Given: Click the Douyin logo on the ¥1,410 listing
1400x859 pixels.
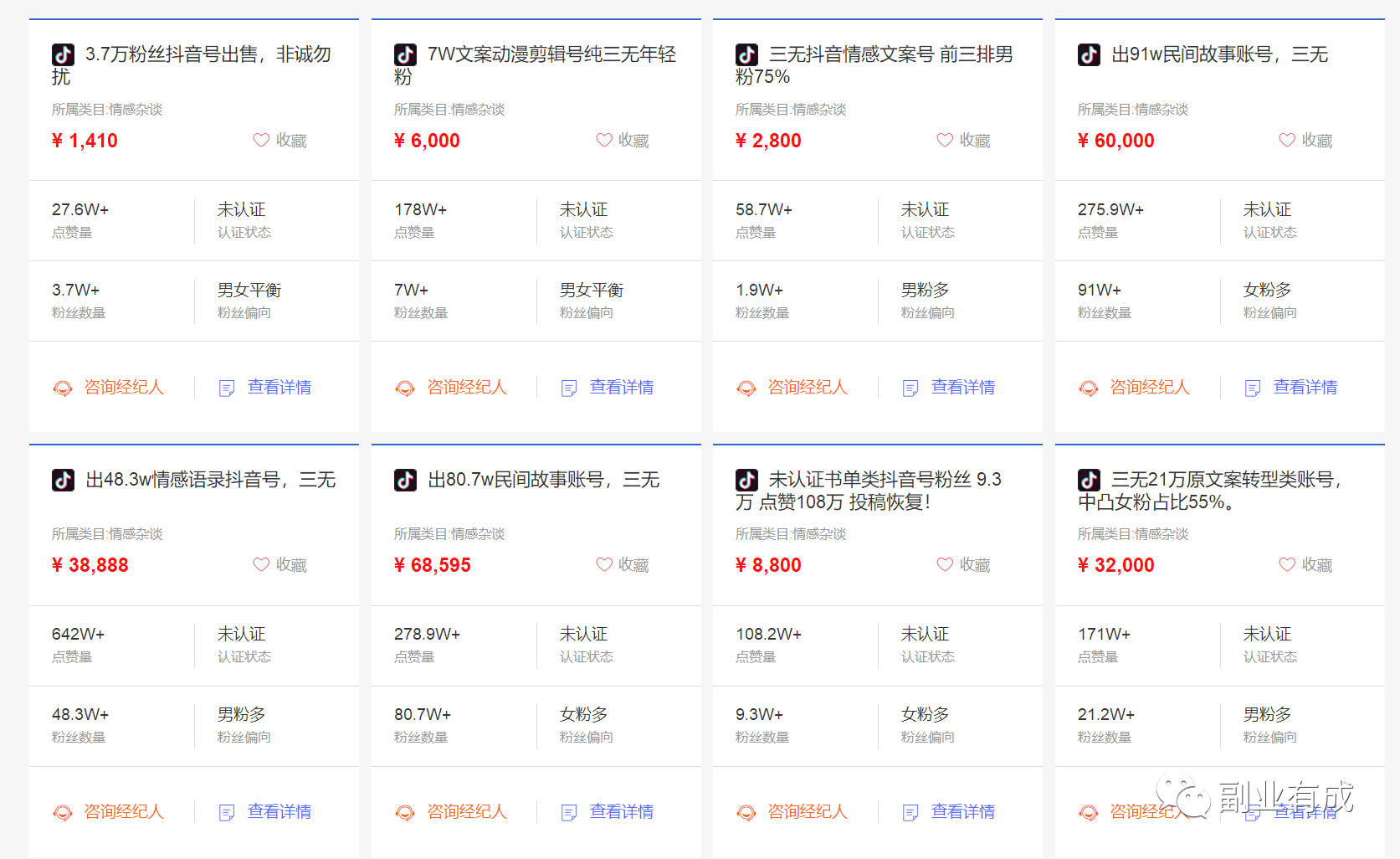Looking at the screenshot, I should pos(62,55).
